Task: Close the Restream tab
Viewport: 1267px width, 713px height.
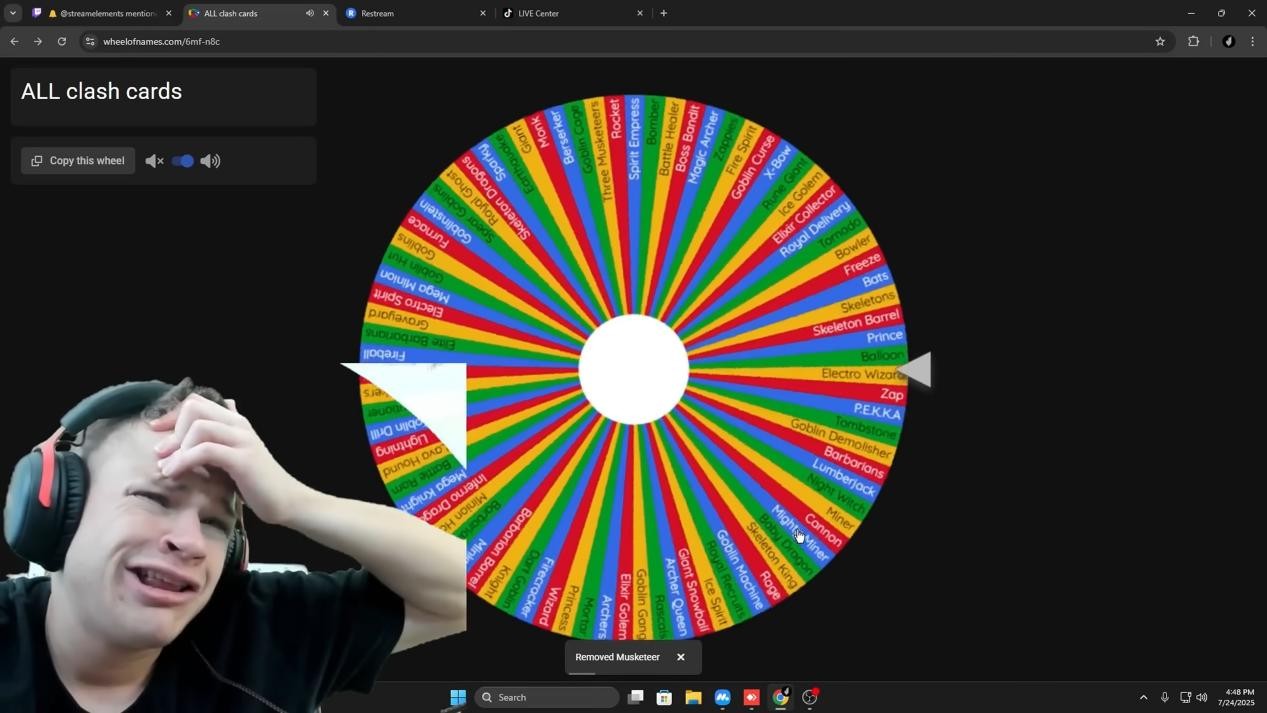Action: [x=483, y=13]
